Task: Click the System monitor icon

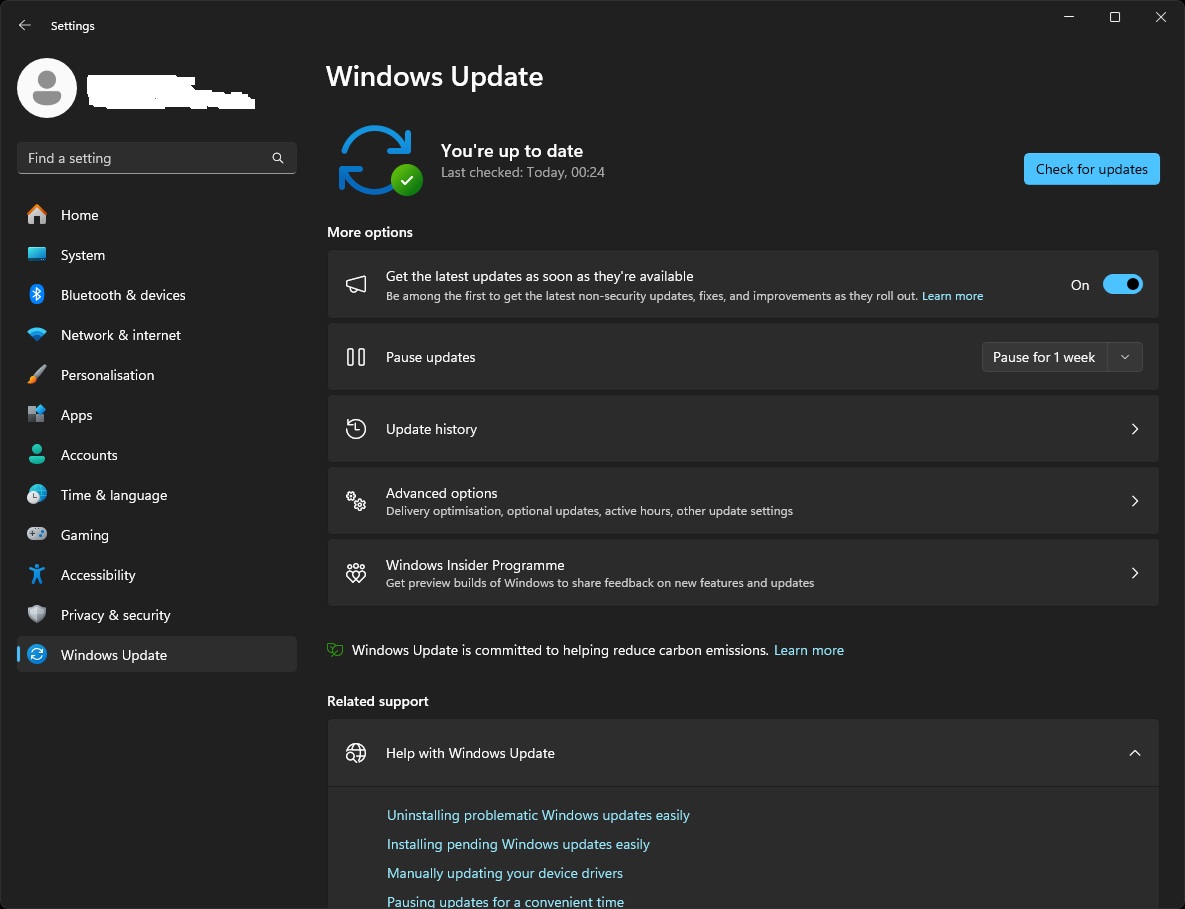Action: pos(36,255)
